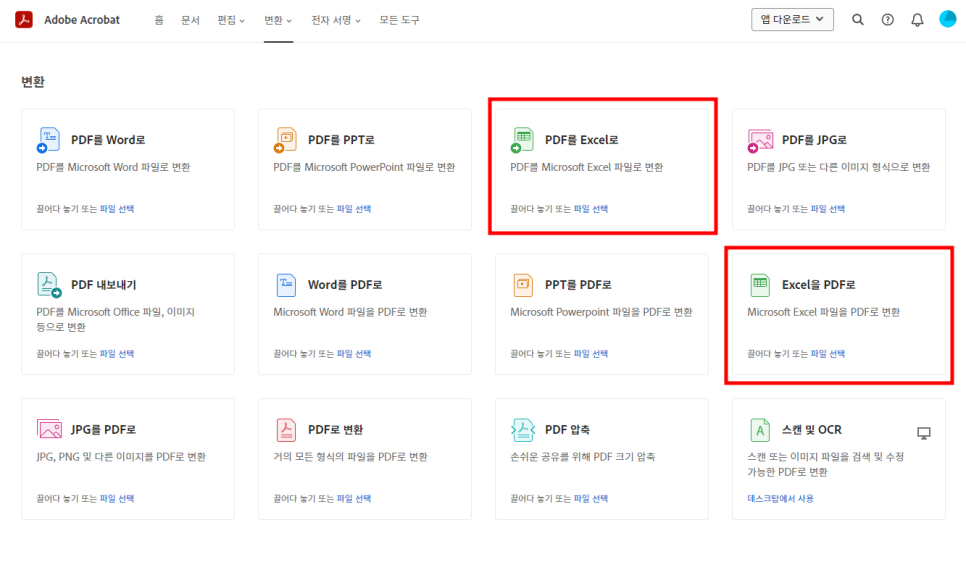Click the PDF 내보내기 icon

click(49, 285)
